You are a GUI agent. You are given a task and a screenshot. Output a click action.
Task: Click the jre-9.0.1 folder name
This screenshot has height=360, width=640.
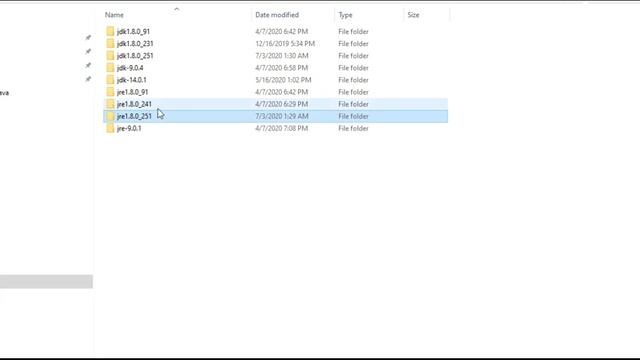(x=129, y=128)
